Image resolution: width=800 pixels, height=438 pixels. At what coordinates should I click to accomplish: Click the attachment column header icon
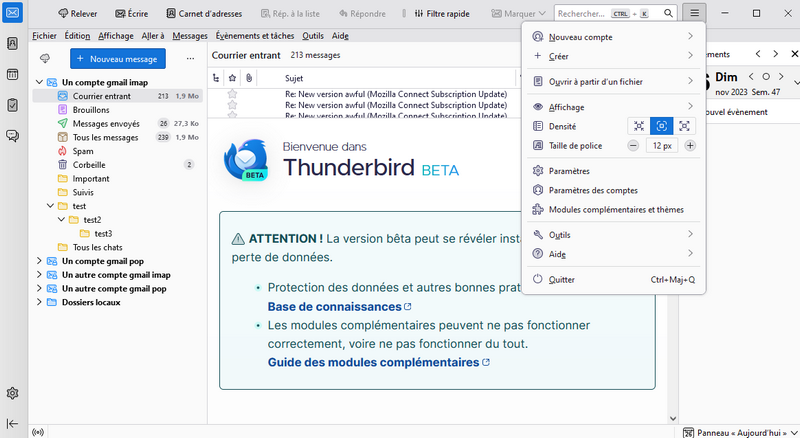(x=248, y=77)
